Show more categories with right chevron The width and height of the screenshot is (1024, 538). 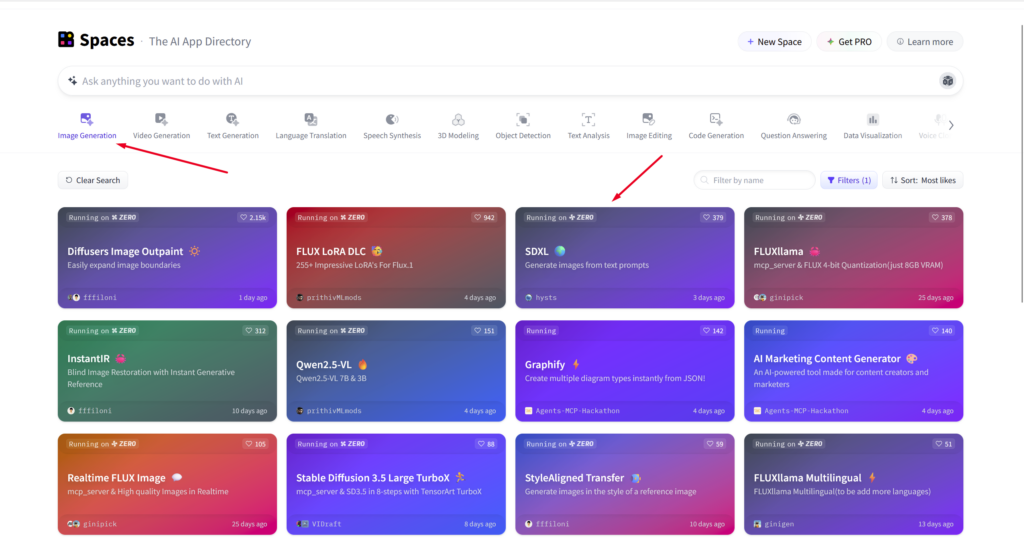tap(951, 125)
